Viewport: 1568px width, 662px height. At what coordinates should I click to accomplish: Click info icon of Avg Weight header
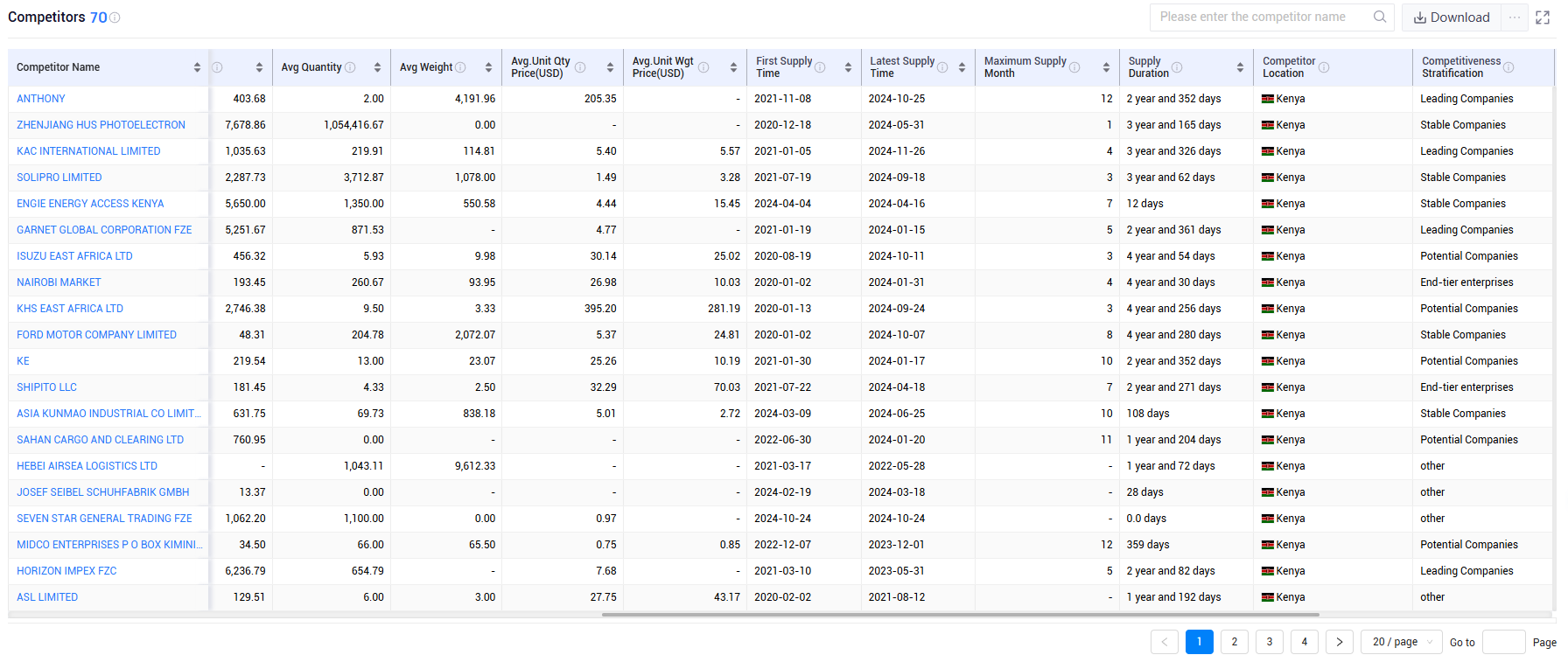coord(460,67)
